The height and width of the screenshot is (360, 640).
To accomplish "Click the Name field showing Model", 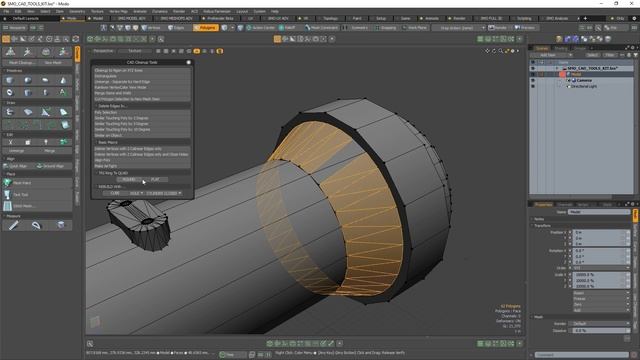I will point(599,212).
